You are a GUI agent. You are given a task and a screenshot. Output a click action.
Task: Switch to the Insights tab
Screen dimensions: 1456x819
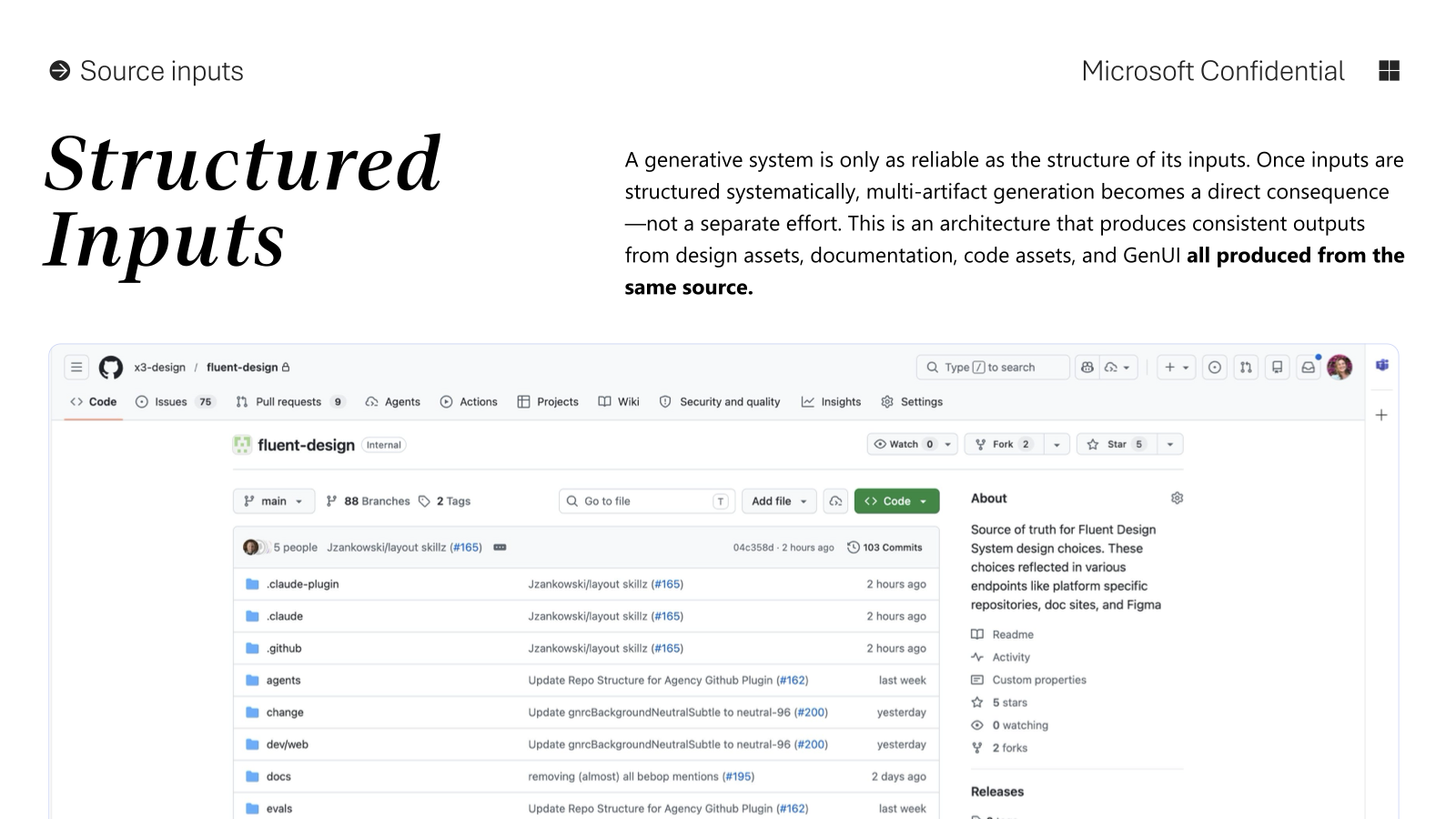831,401
